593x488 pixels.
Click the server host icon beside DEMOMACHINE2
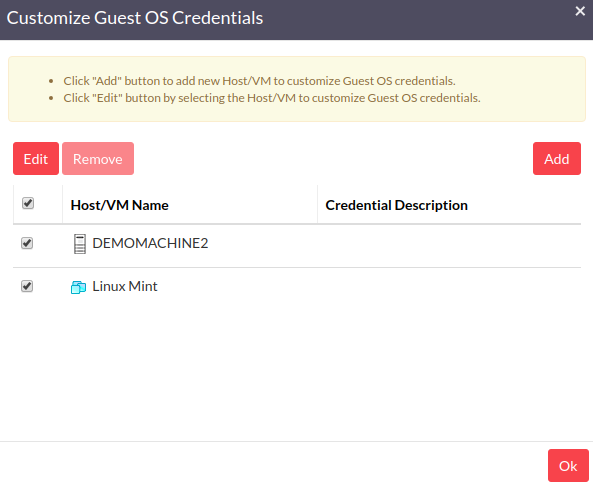79,244
